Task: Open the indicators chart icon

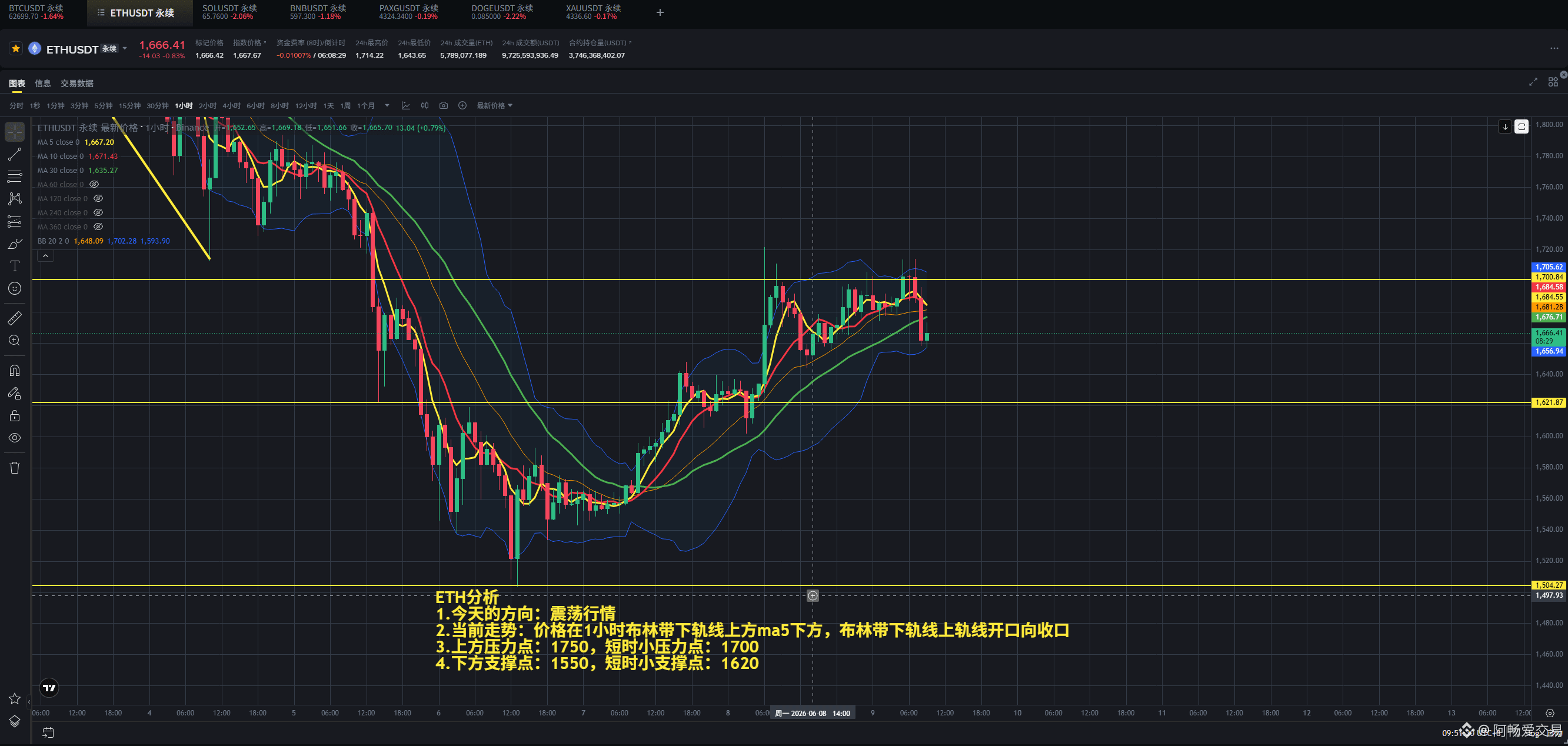Action: pyautogui.click(x=406, y=106)
